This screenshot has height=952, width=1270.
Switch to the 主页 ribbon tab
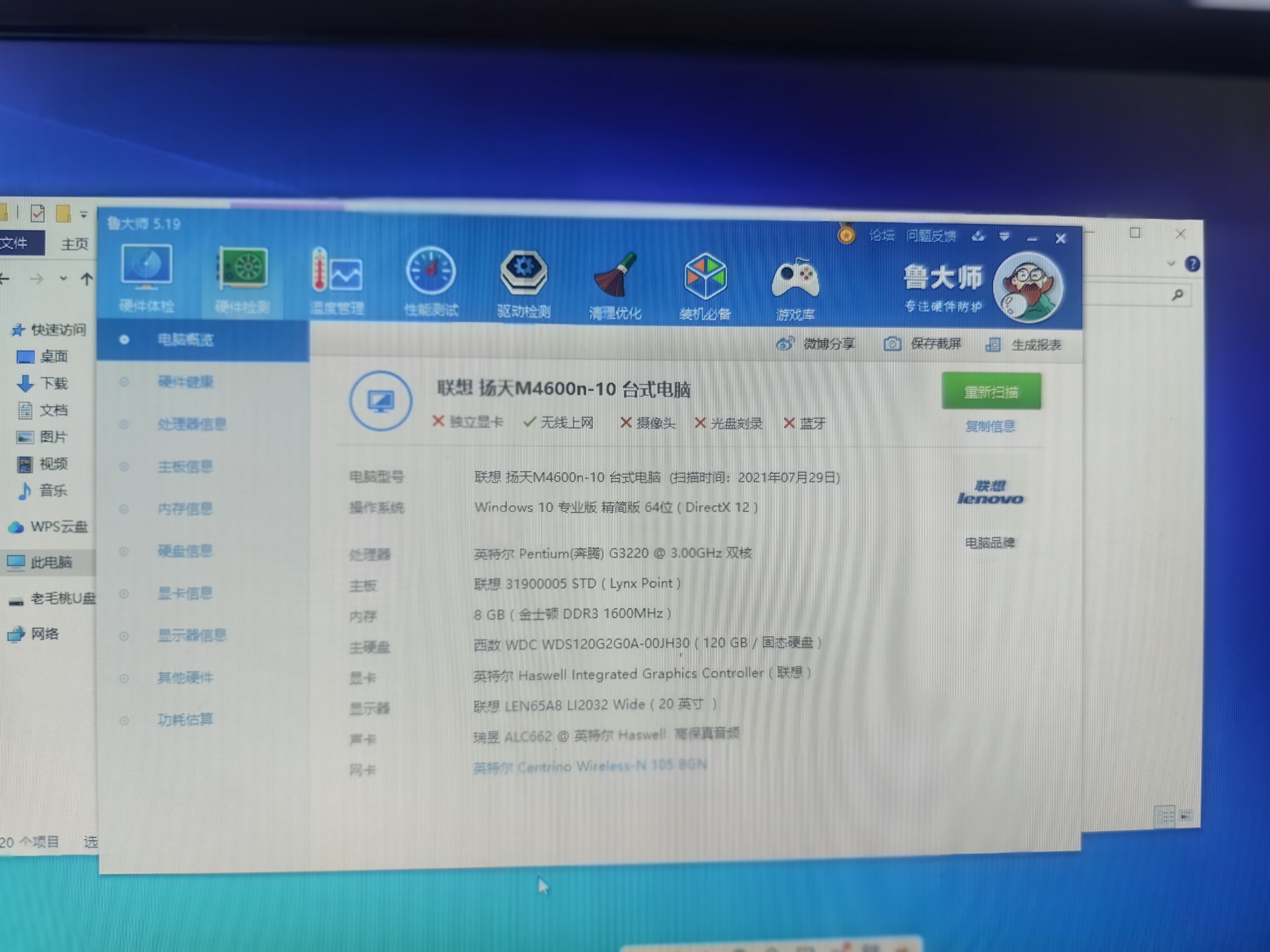coord(74,244)
